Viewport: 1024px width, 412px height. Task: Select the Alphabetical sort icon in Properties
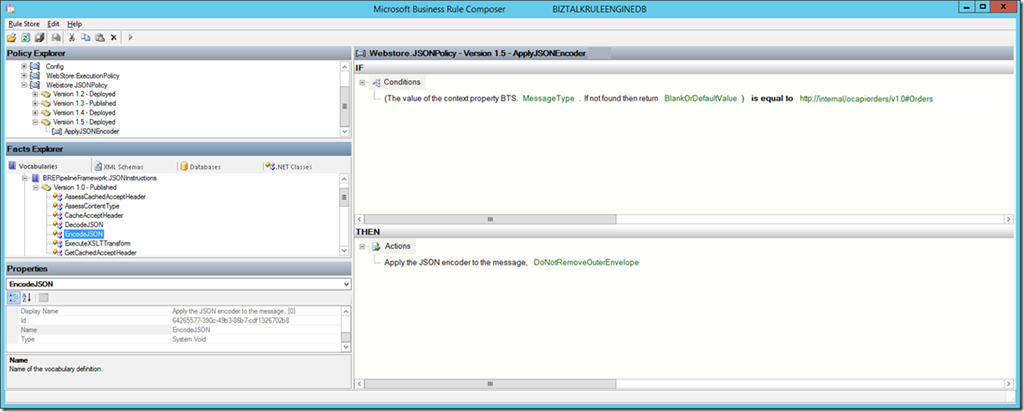click(x=27, y=298)
